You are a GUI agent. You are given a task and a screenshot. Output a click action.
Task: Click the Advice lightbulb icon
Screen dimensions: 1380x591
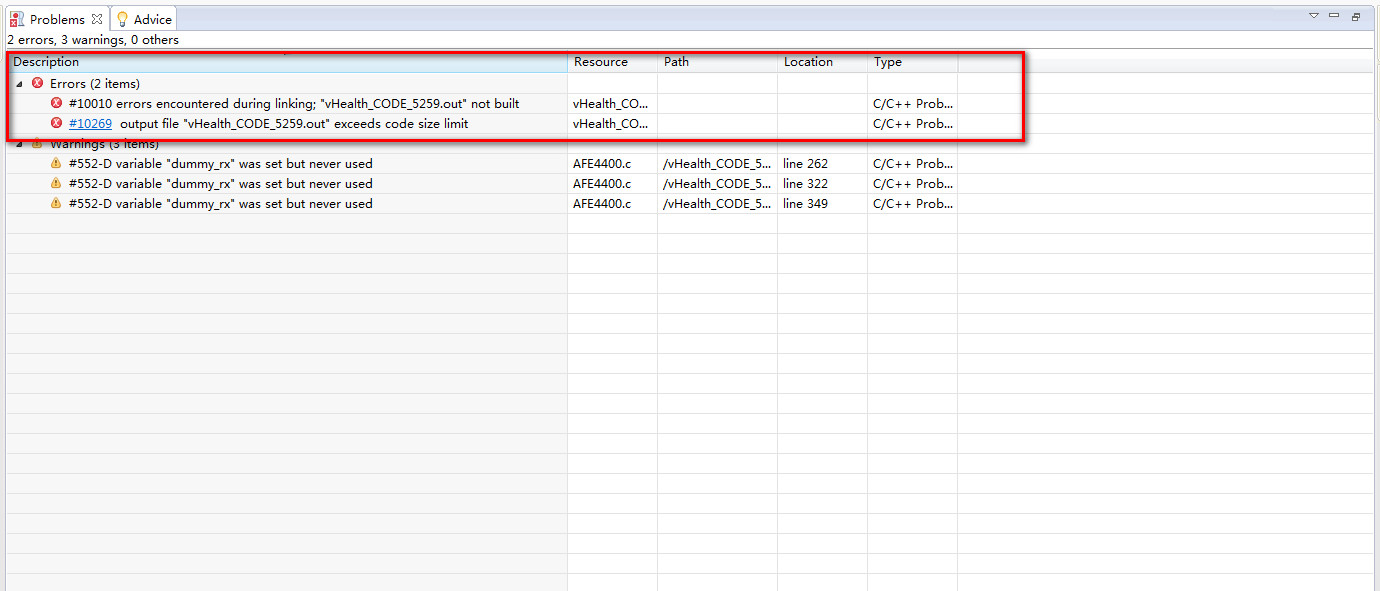(x=123, y=19)
